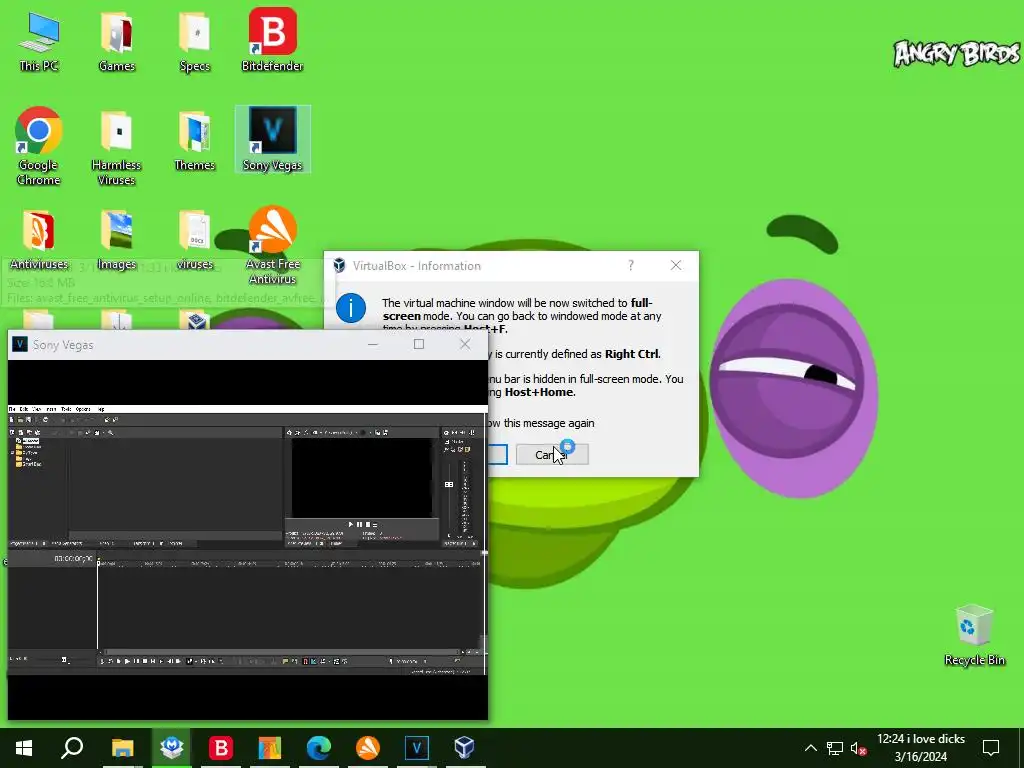Open File Explorer from the taskbar

click(x=122, y=748)
